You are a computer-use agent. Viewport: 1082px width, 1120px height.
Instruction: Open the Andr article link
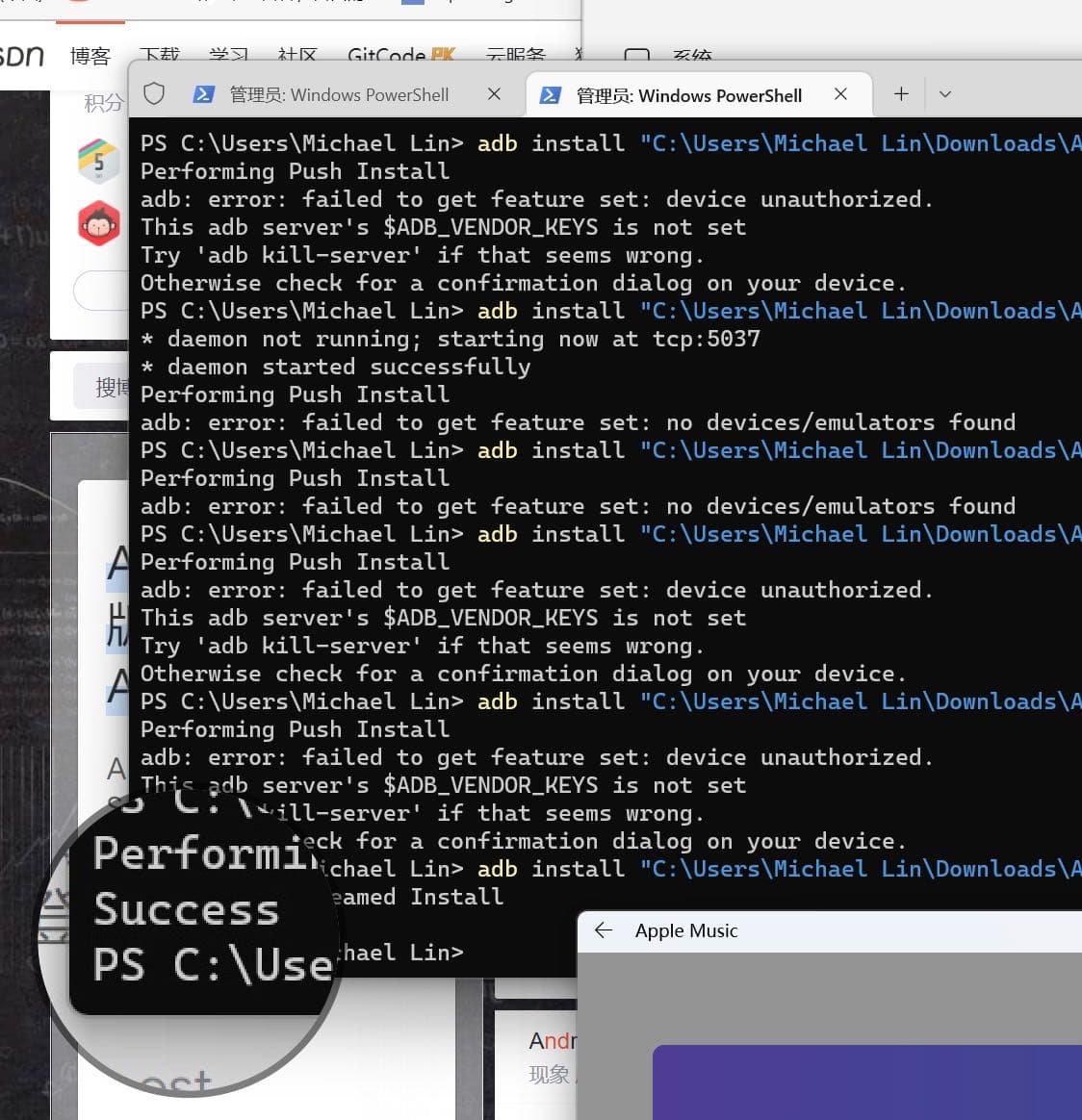tap(552, 1041)
